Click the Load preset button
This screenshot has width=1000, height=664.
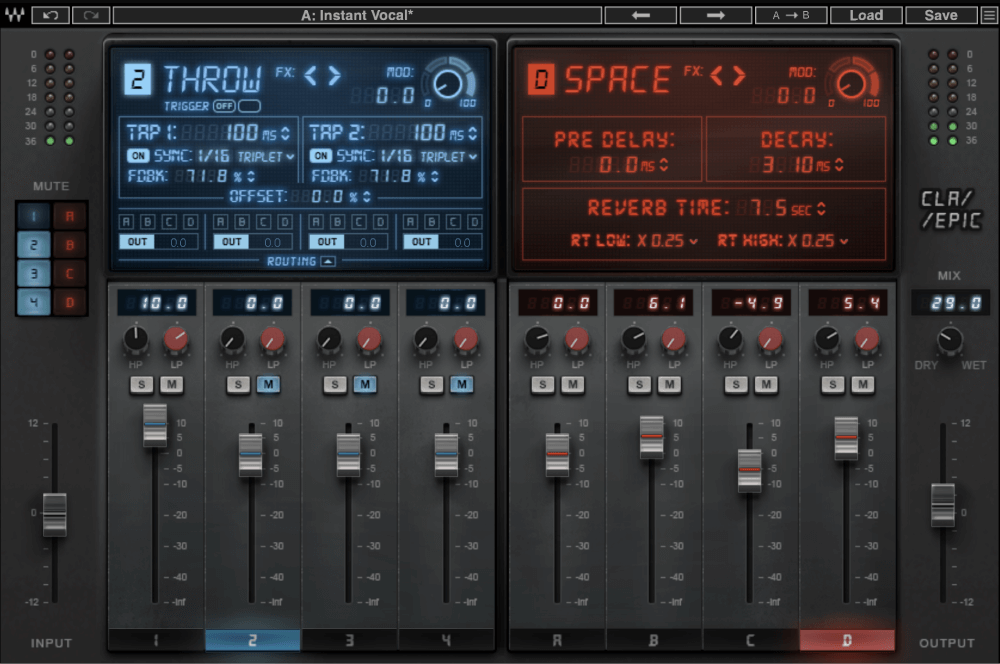tap(865, 15)
